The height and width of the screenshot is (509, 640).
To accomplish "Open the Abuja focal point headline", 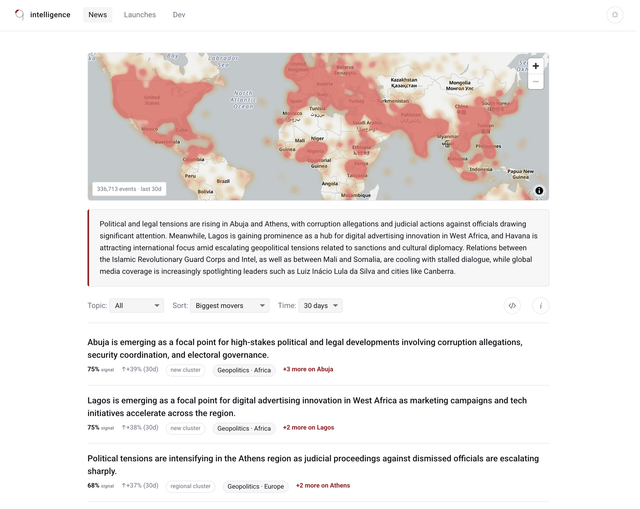I will pyautogui.click(x=305, y=349).
